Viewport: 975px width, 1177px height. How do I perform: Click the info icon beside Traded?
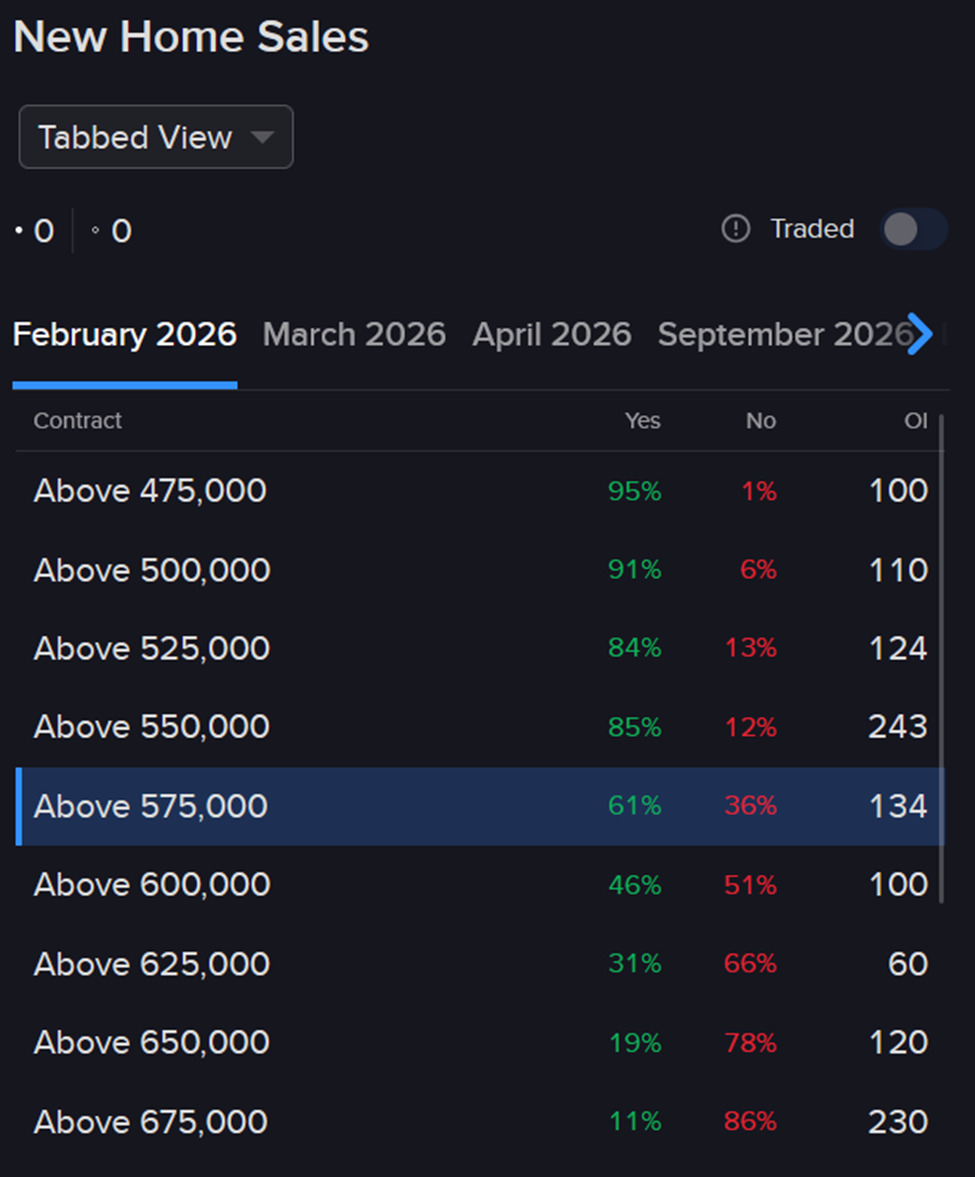736,228
